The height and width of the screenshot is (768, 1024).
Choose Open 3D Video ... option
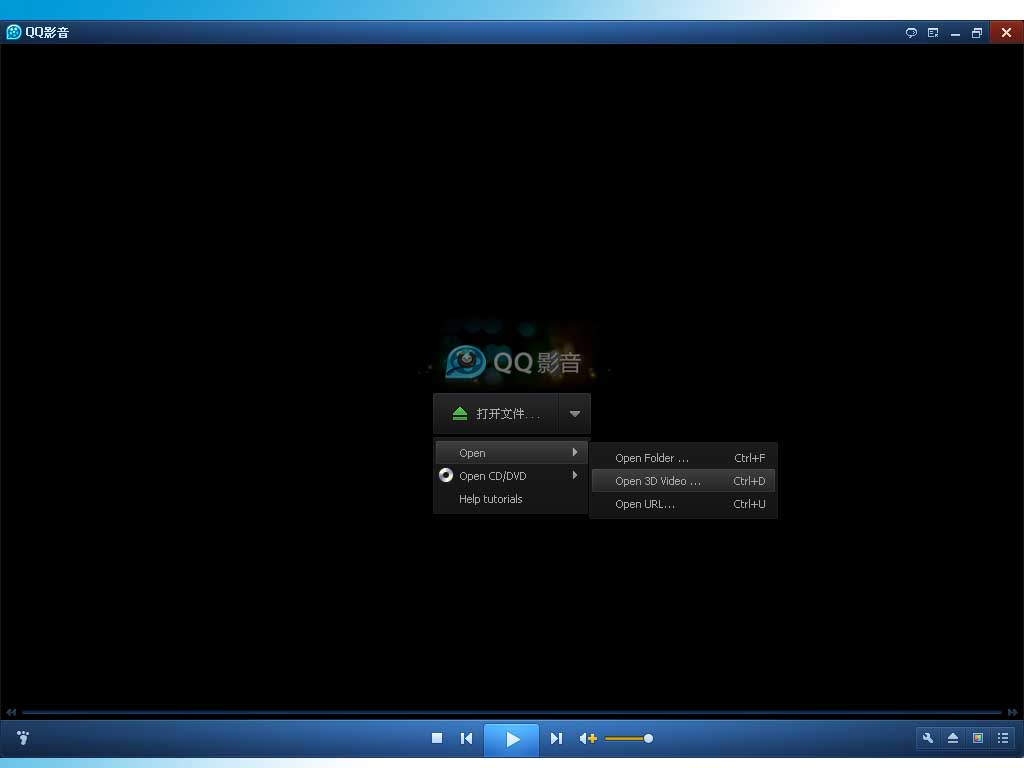(x=683, y=481)
